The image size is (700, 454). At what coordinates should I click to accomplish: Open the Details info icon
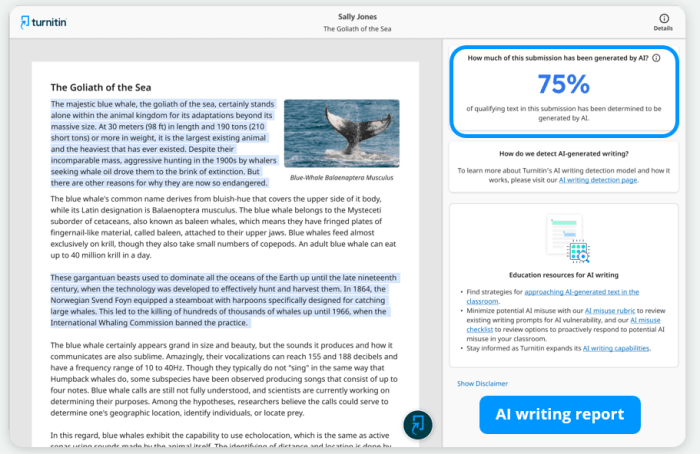[x=664, y=18]
